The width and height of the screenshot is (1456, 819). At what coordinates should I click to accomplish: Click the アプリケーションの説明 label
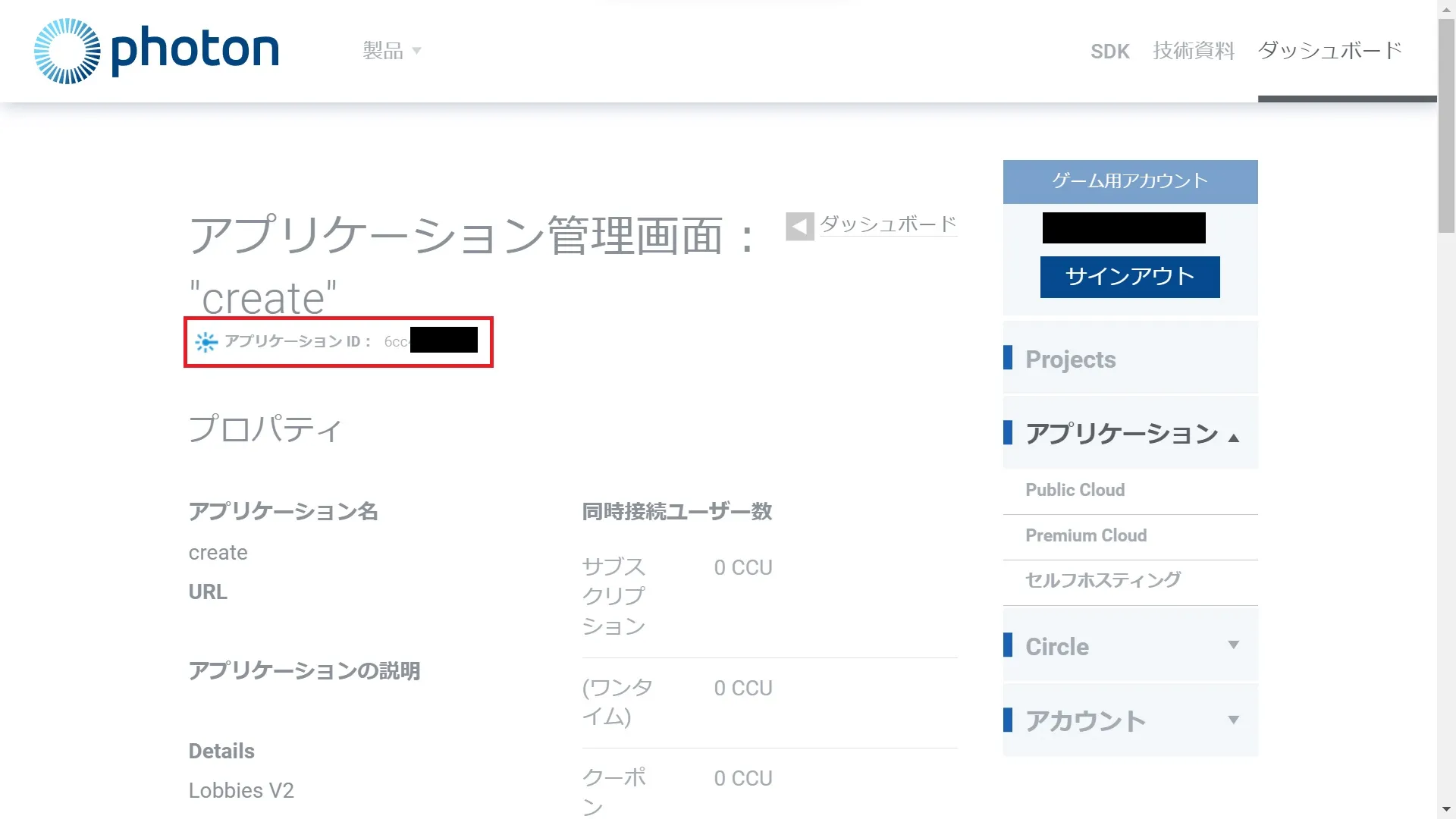pyautogui.click(x=304, y=671)
